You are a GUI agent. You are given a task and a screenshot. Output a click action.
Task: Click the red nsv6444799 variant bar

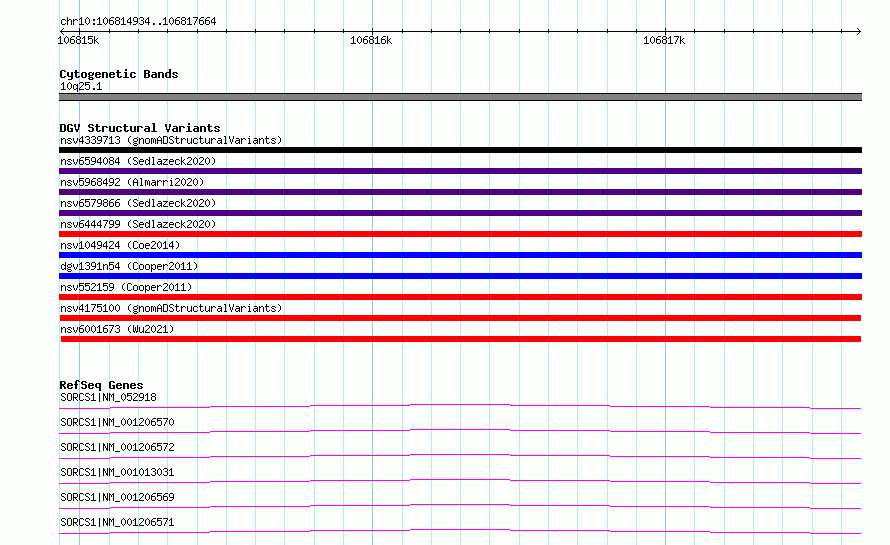[x=460, y=234]
